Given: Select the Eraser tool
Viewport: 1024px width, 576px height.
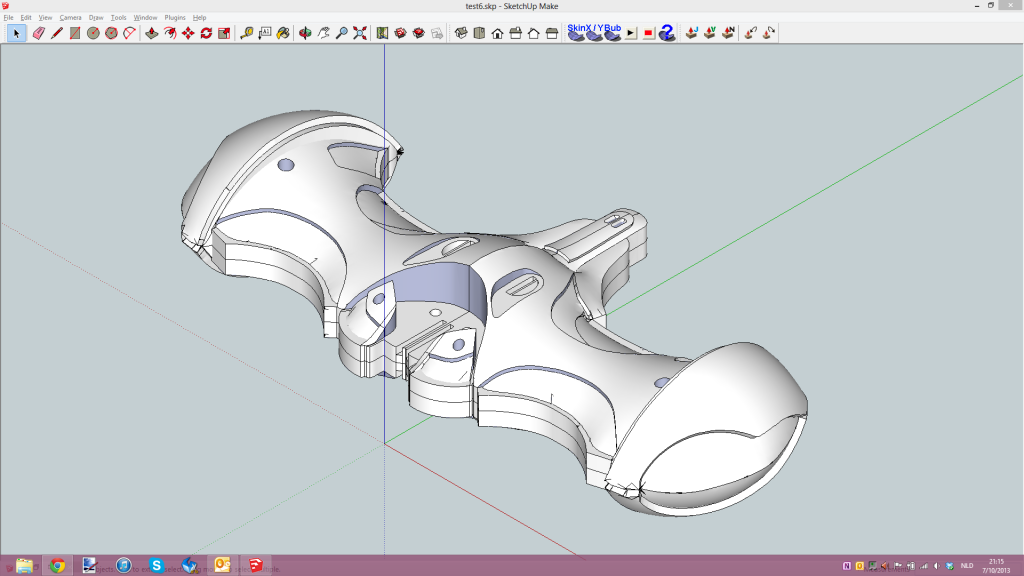Looking at the screenshot, I should [38, 33].
